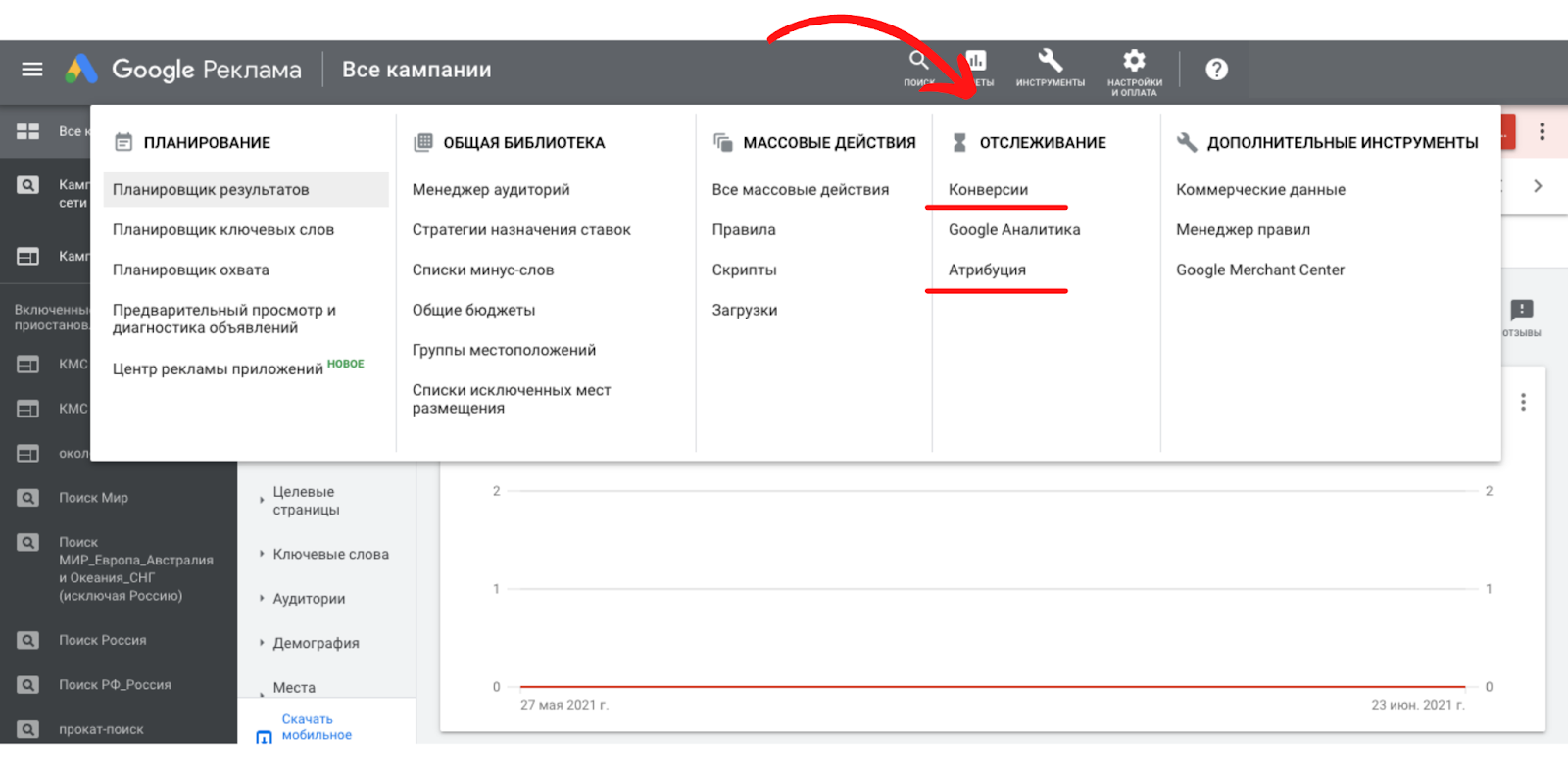1568x784 pixels.
Task: Click the Google Ads logo
Action: [x=81, y=70]
